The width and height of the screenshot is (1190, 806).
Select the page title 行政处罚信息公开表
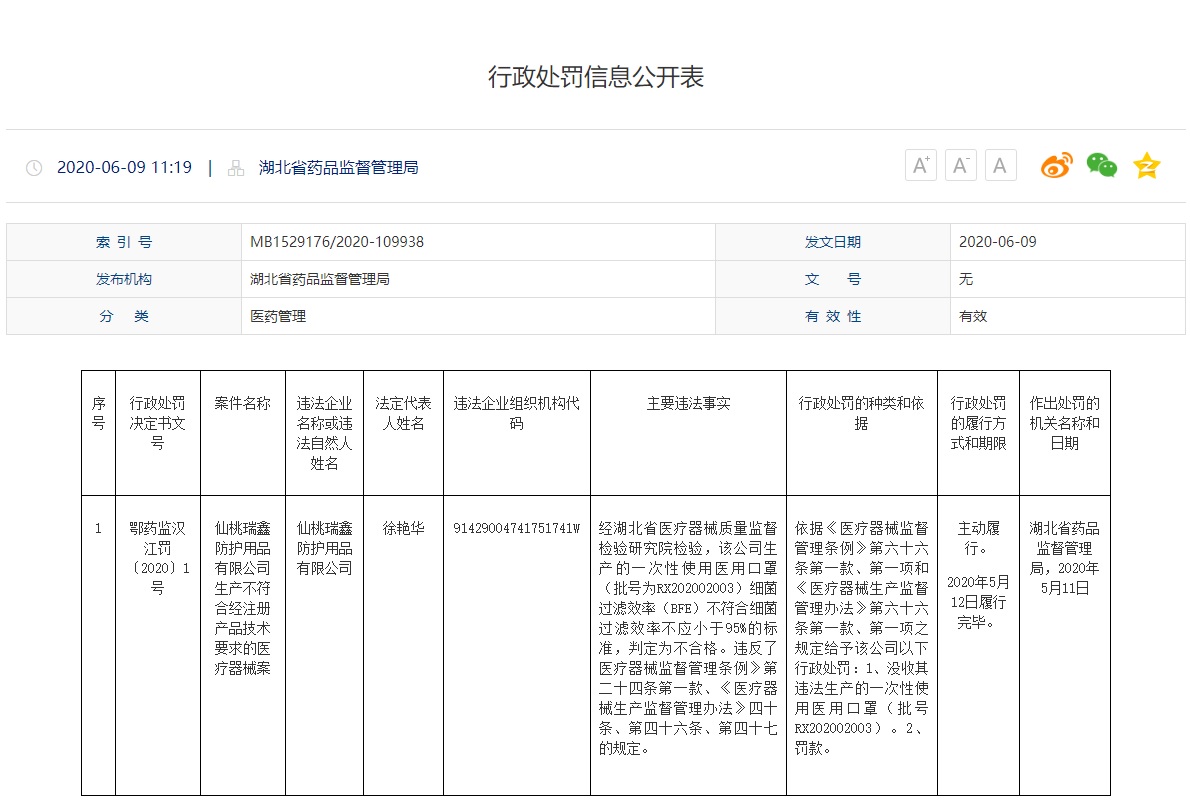click(x=596, y=77)
